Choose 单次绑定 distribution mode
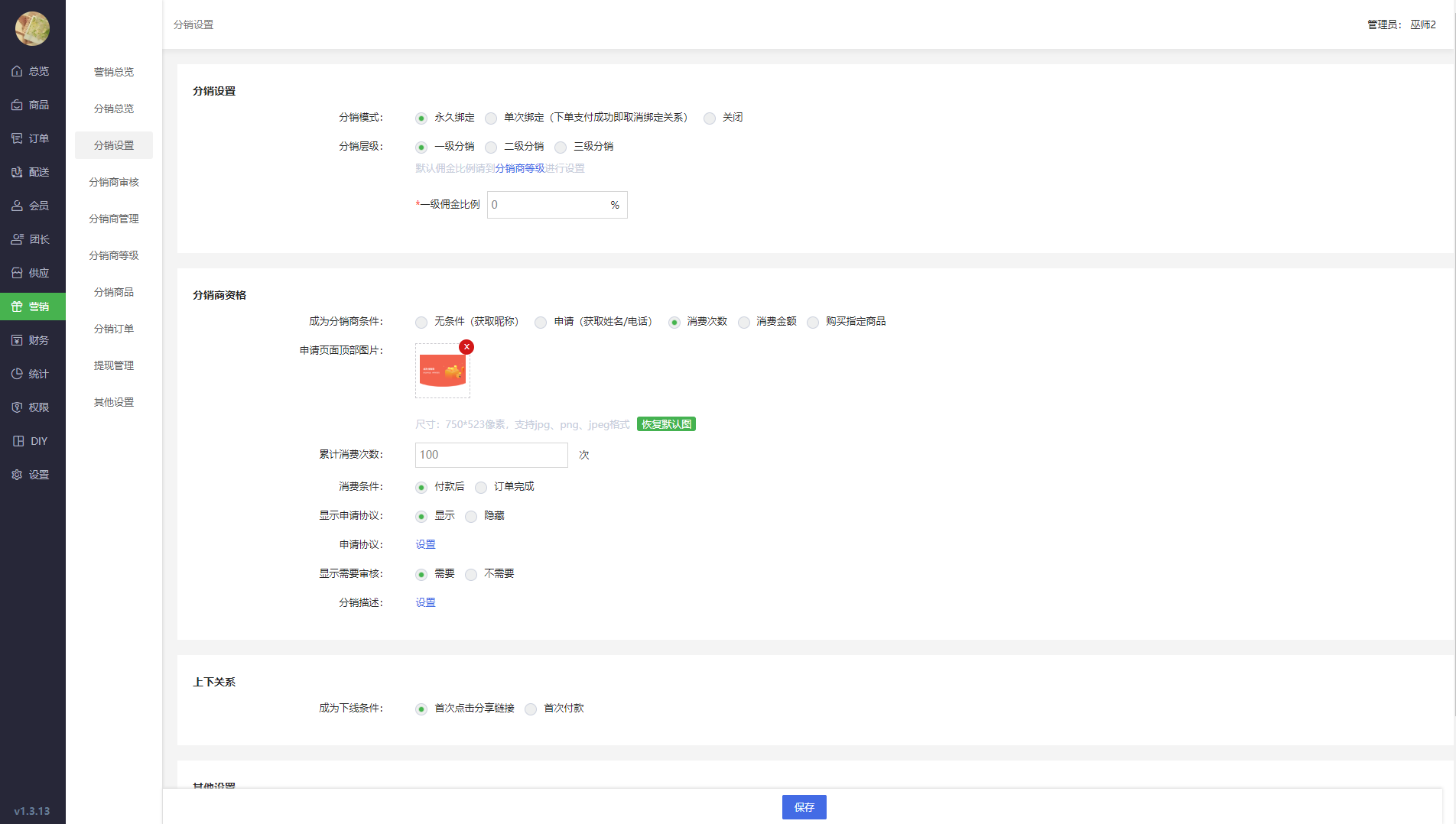Image resolution: width=1456 pixels, height=824 pixels. click(x=491, y=118)
